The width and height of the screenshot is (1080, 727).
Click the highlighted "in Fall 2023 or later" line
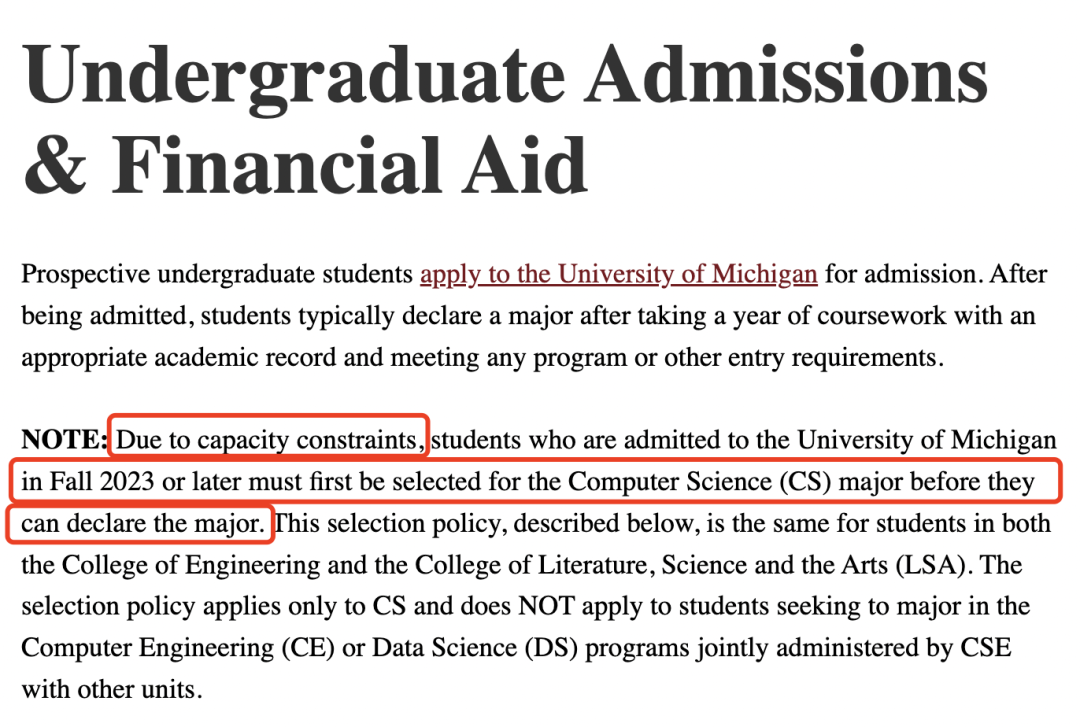(x=534, y=481)
